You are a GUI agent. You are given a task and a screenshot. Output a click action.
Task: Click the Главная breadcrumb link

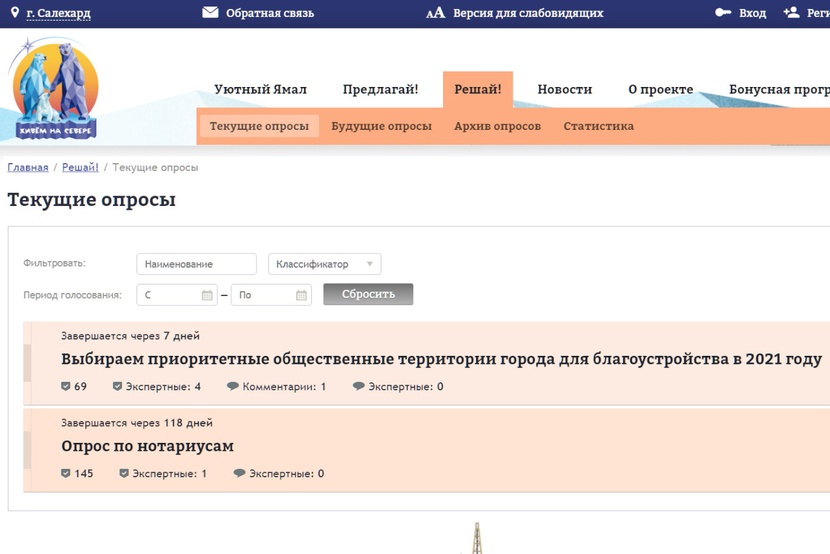coord(28,167)
